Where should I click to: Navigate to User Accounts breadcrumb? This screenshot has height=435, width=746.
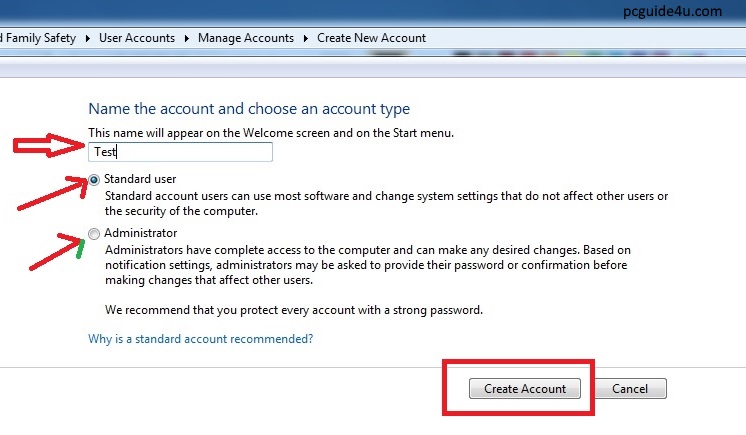(x=137, y=38)
